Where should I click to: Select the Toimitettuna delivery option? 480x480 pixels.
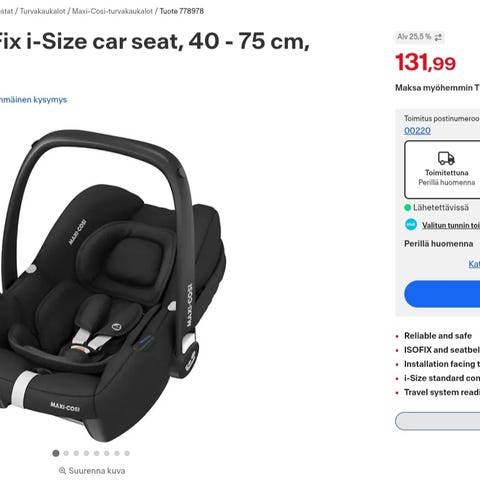pos(442,170)
